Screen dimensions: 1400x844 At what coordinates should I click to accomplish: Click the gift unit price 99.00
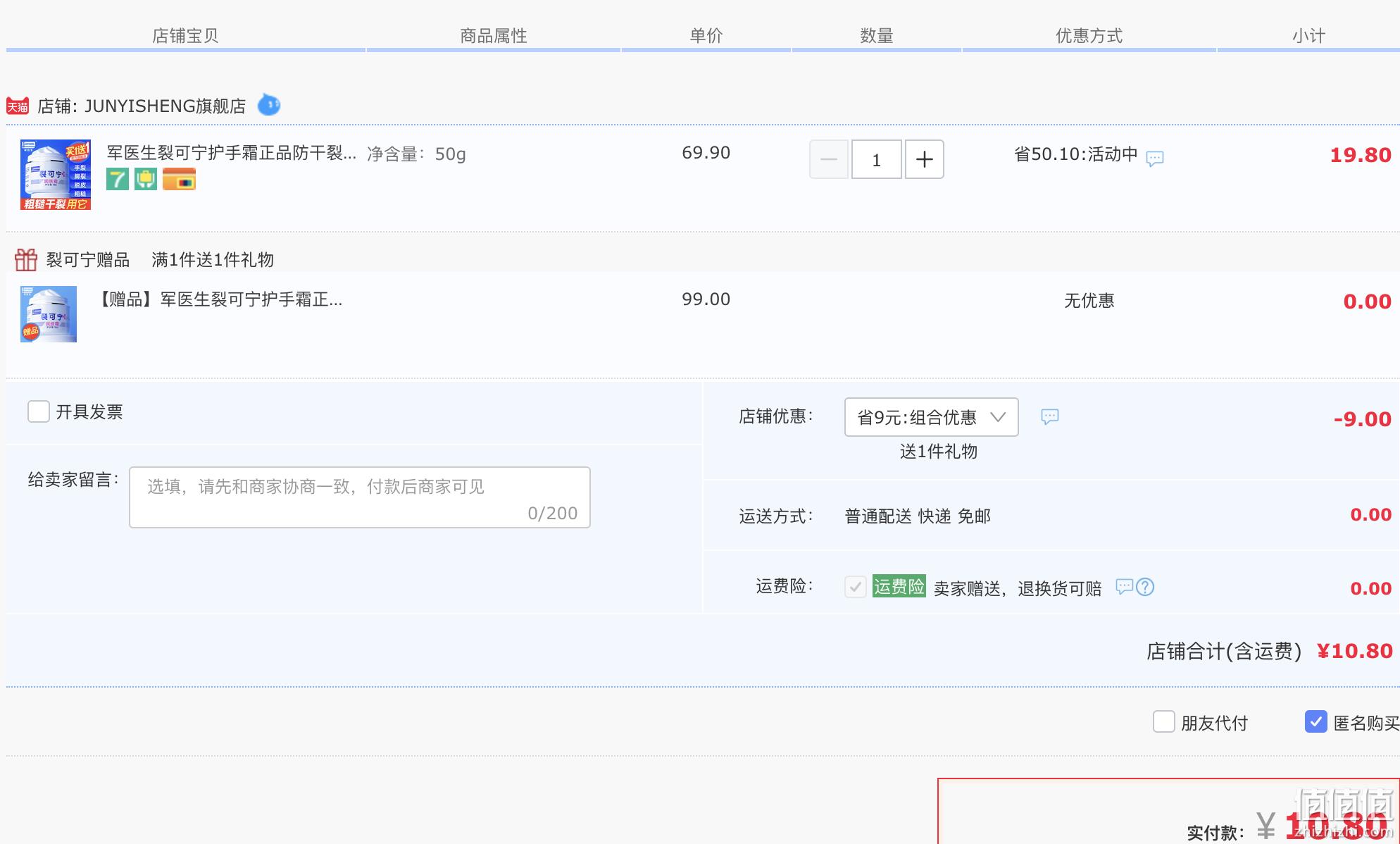pos(706,299)
